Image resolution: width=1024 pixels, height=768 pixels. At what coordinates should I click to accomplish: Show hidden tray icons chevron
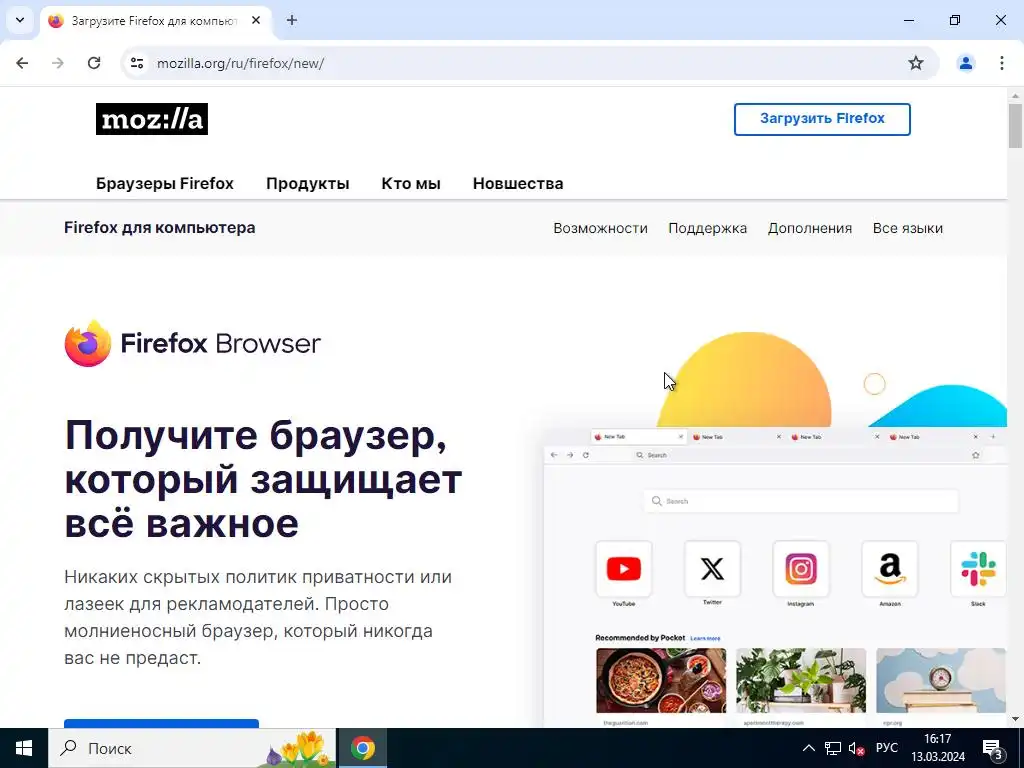[x=808, y=748]
